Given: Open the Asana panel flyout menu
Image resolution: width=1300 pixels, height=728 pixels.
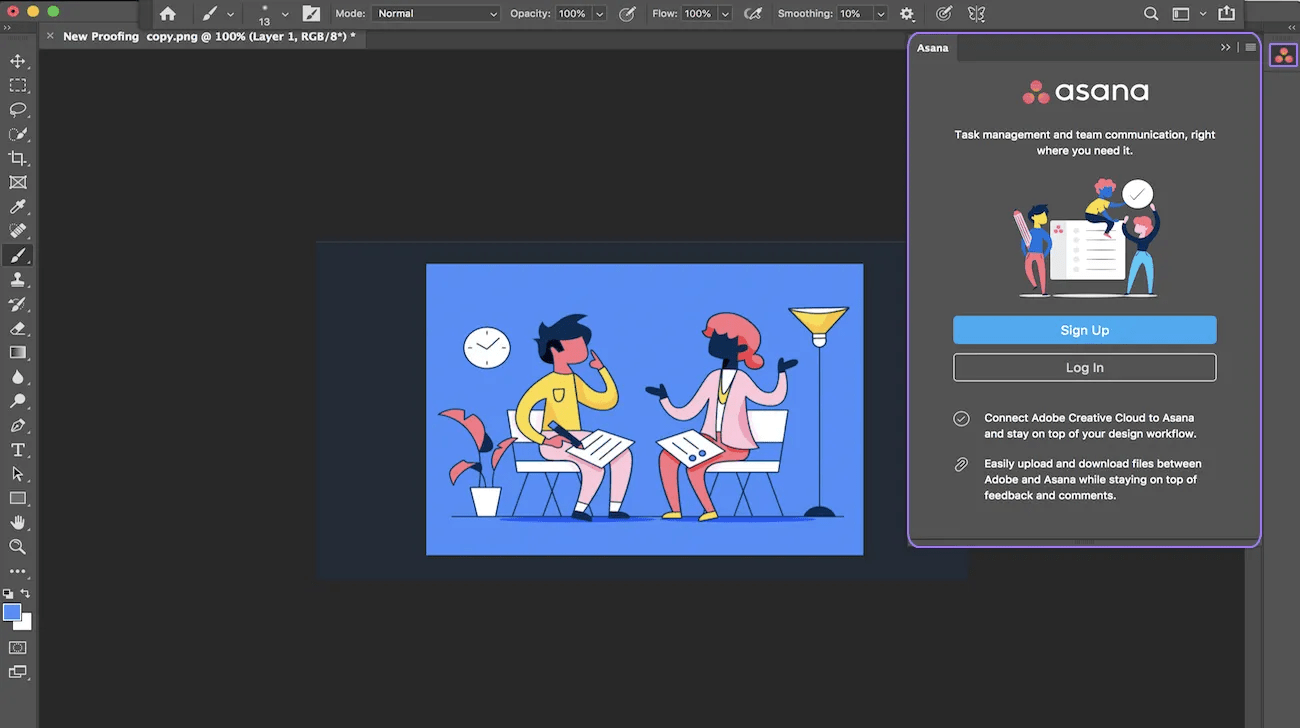Looking at the screenshot, I should [x=1250, y=47].
